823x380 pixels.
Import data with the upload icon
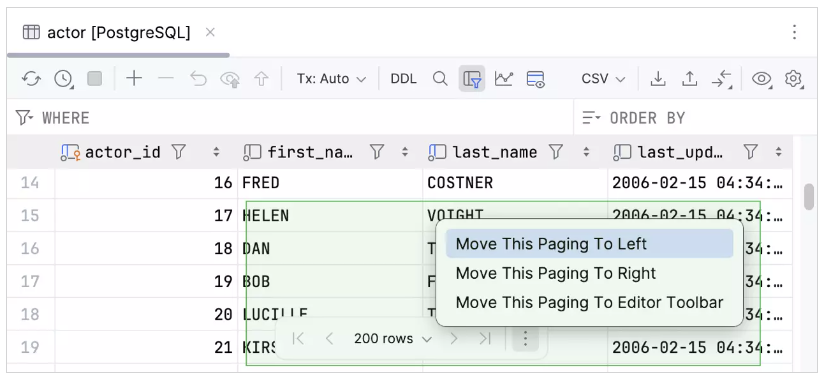tap(689, 79)
